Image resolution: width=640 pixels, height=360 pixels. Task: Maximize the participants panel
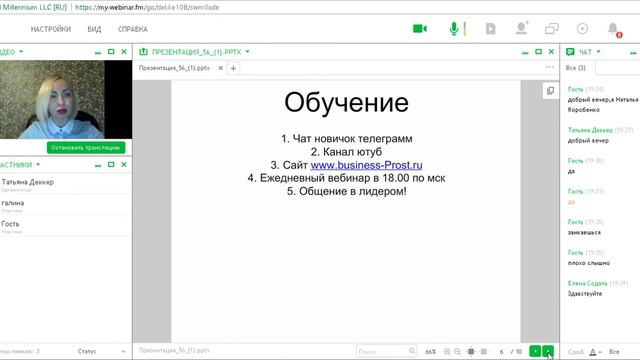point(111,164)
